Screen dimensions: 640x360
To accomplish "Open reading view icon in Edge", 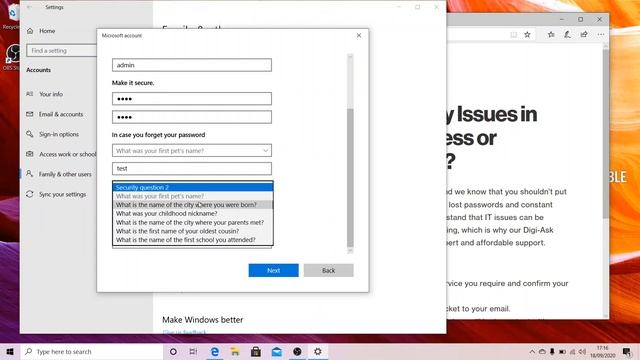I will point(513,35).
